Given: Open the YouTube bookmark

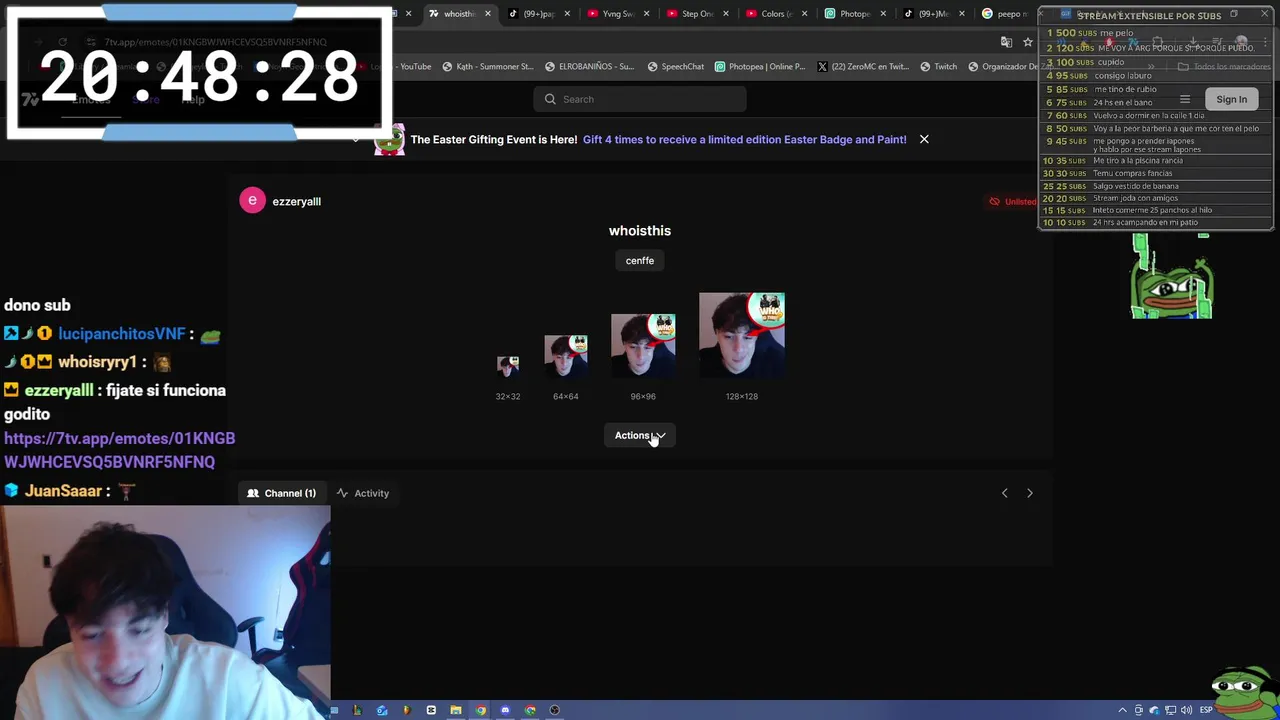Looking at the screenshot, I should [x=414, y=67].
